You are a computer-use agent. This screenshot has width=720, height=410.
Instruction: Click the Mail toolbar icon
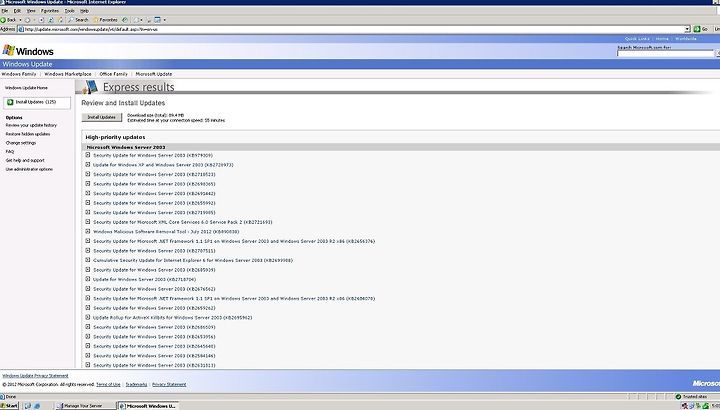[136, 20]
